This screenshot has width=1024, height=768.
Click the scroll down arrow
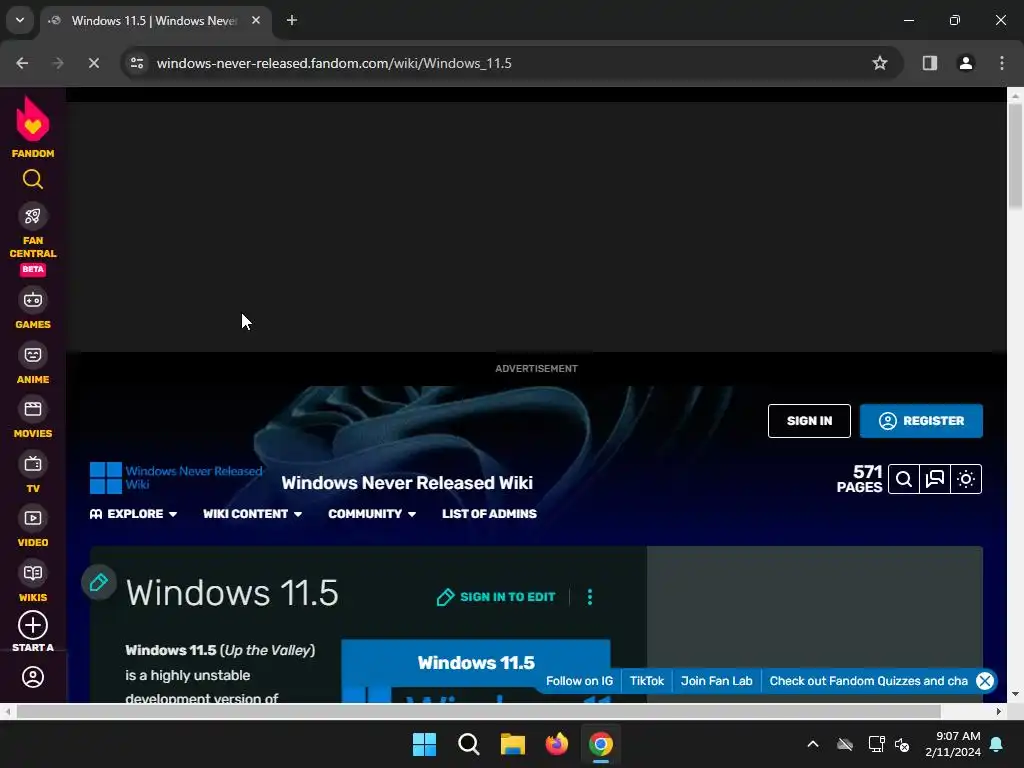(1015, 694)
